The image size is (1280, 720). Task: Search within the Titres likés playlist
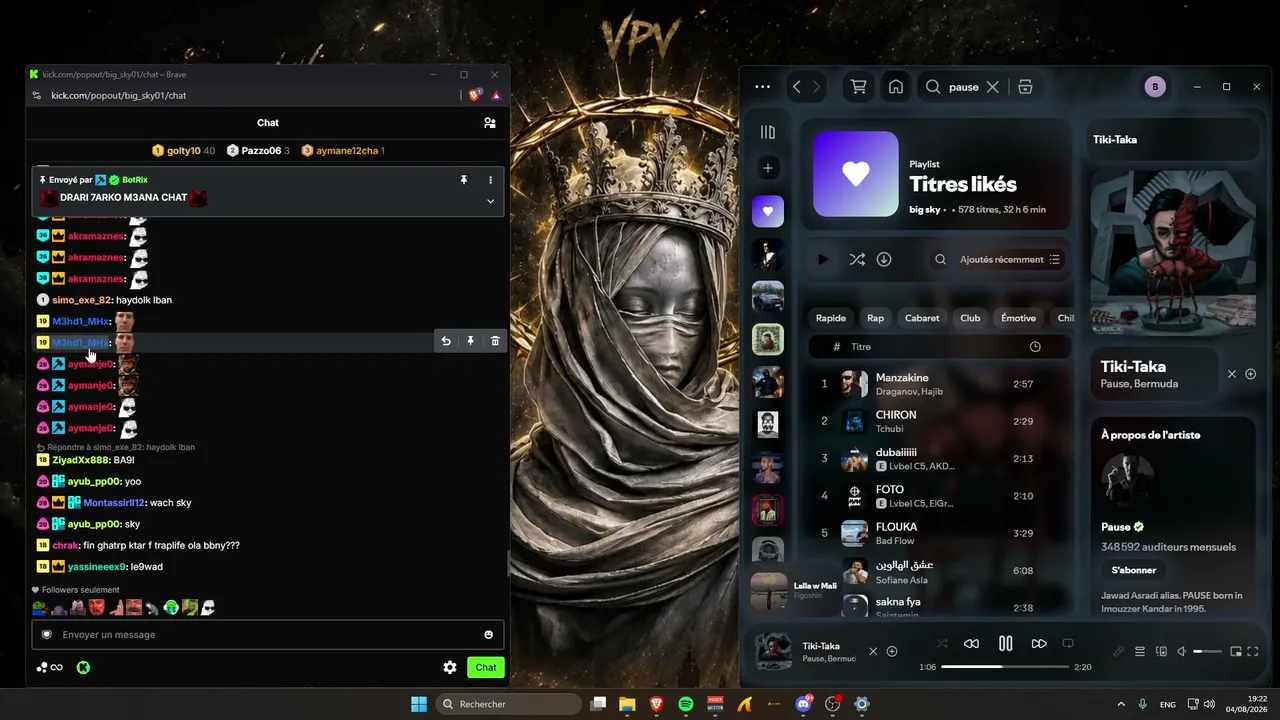[940, 259]
